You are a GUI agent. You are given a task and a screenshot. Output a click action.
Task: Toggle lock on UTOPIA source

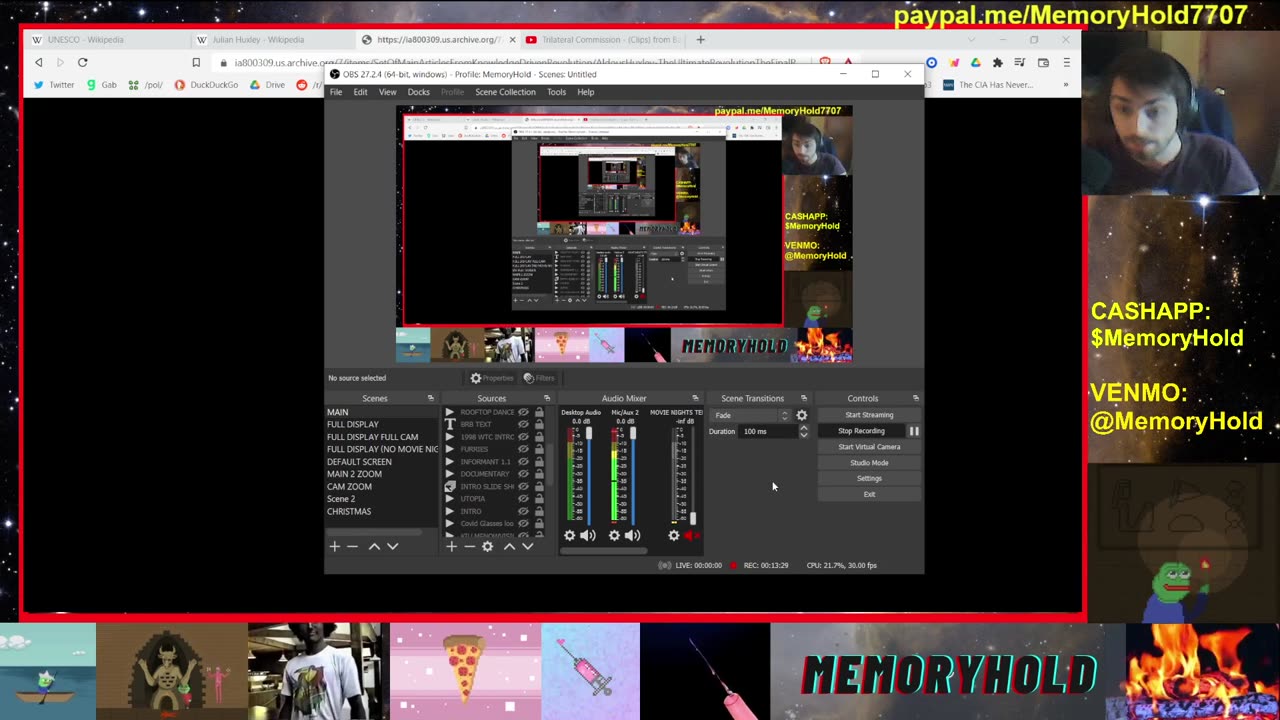tap(539, 499)
